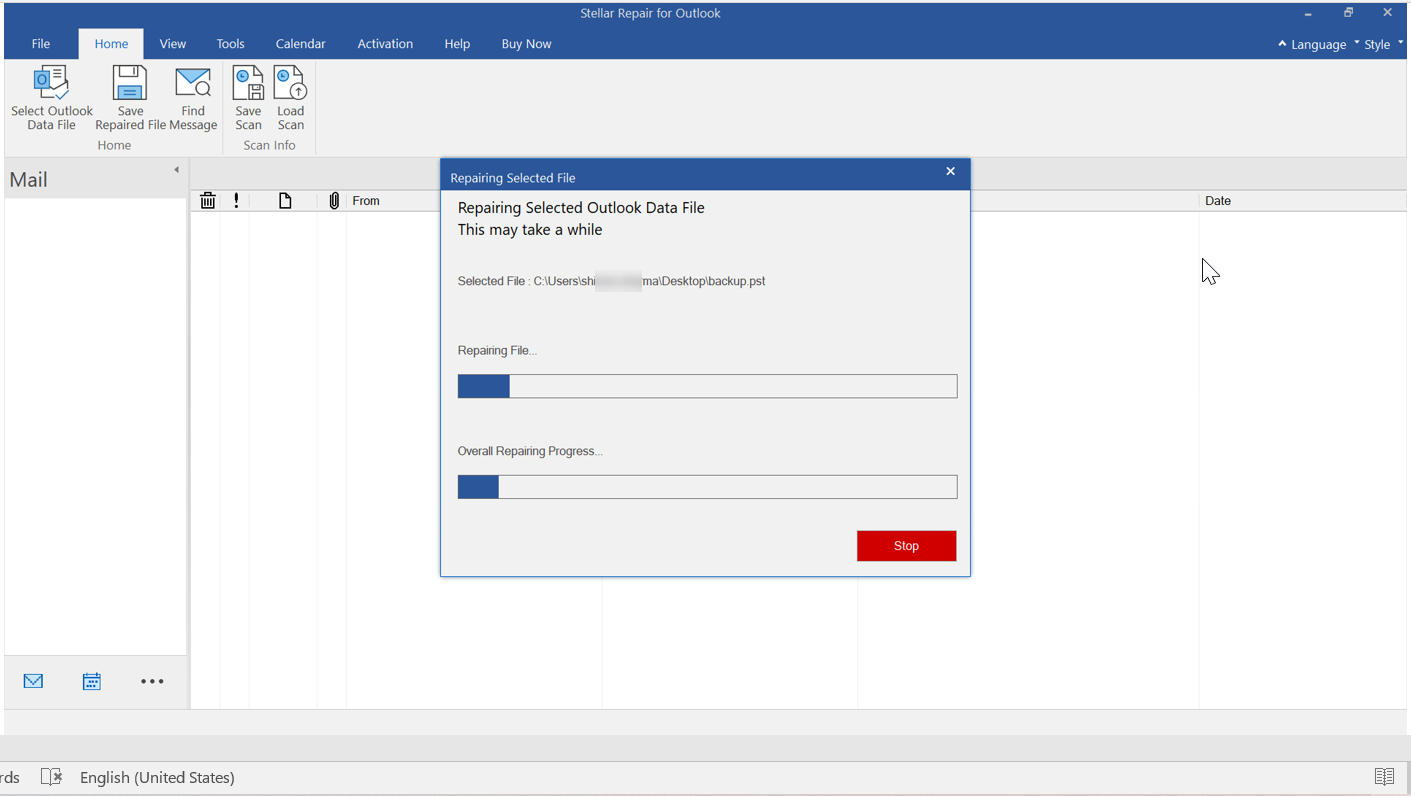
Task: Open the Style dropdown
Action: (1382, 44)
